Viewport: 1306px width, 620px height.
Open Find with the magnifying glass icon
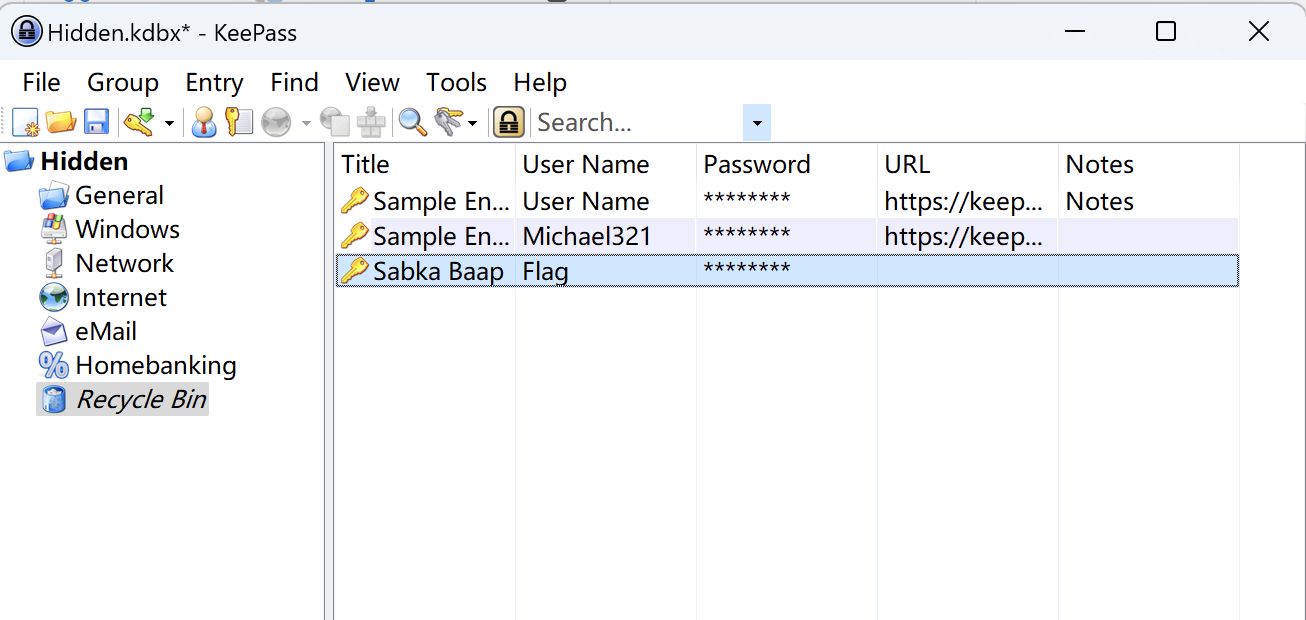(x=412, y=122)
